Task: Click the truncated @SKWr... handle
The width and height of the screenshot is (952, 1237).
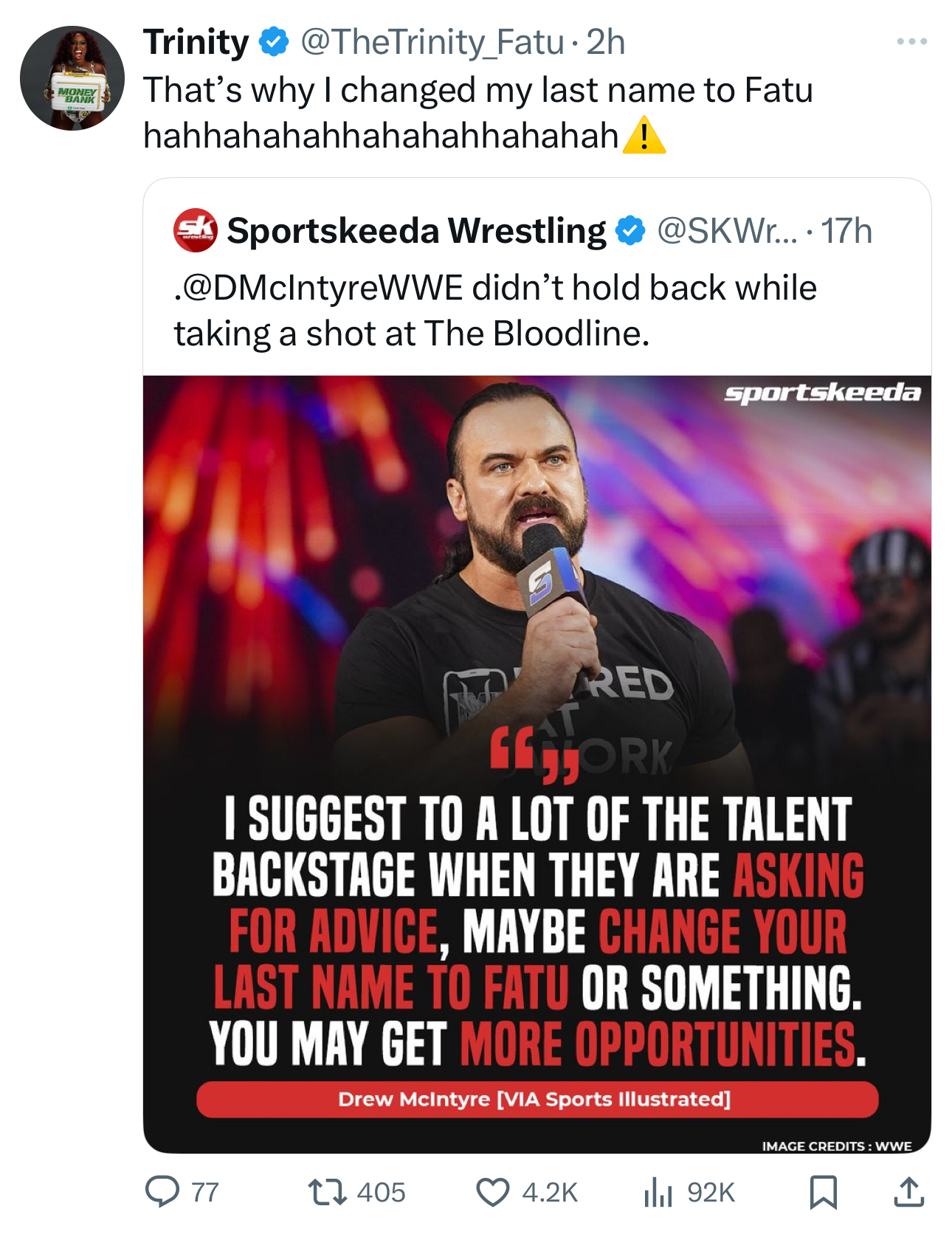Action: click(727, 231)
